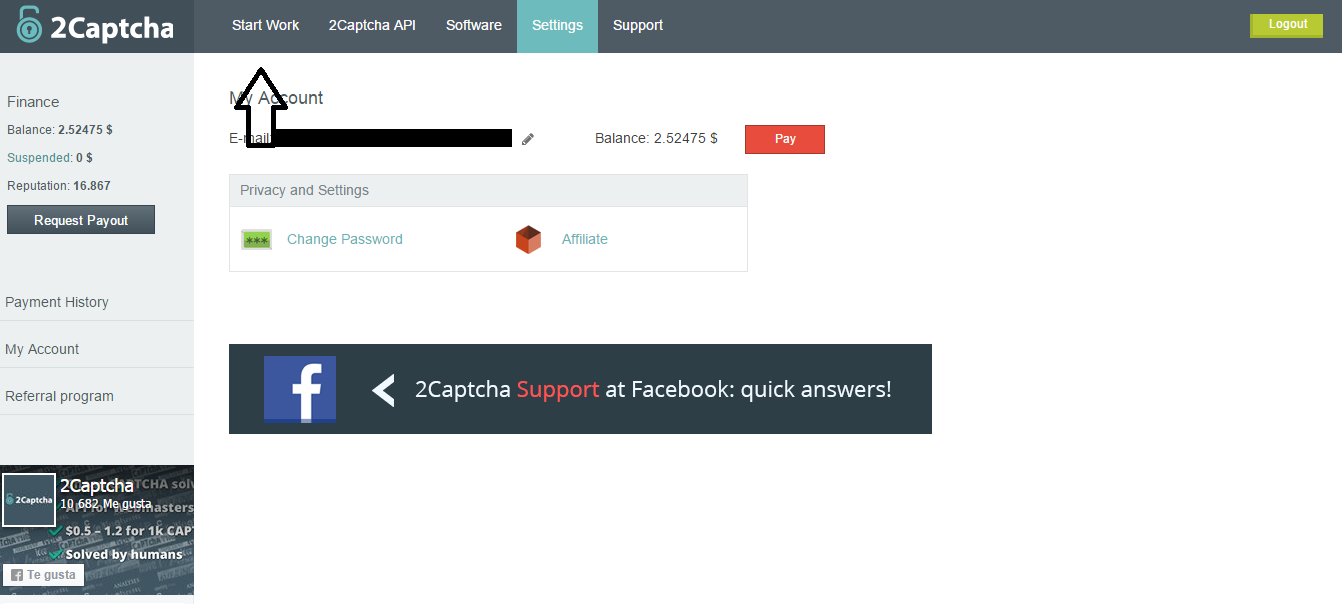The height and width of the screenshot is (604, 1342).
Task: Click the Suspended link in Finance
Action: coord(39,158)
